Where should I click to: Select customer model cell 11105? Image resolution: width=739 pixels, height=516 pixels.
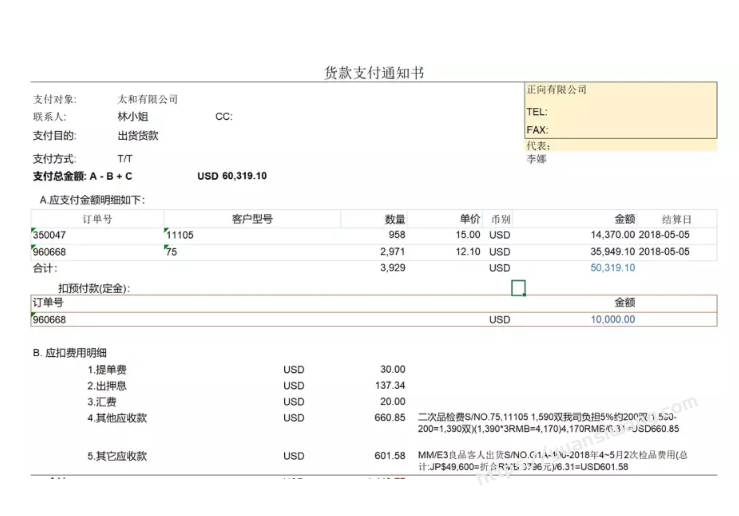(x=180, y=235)
